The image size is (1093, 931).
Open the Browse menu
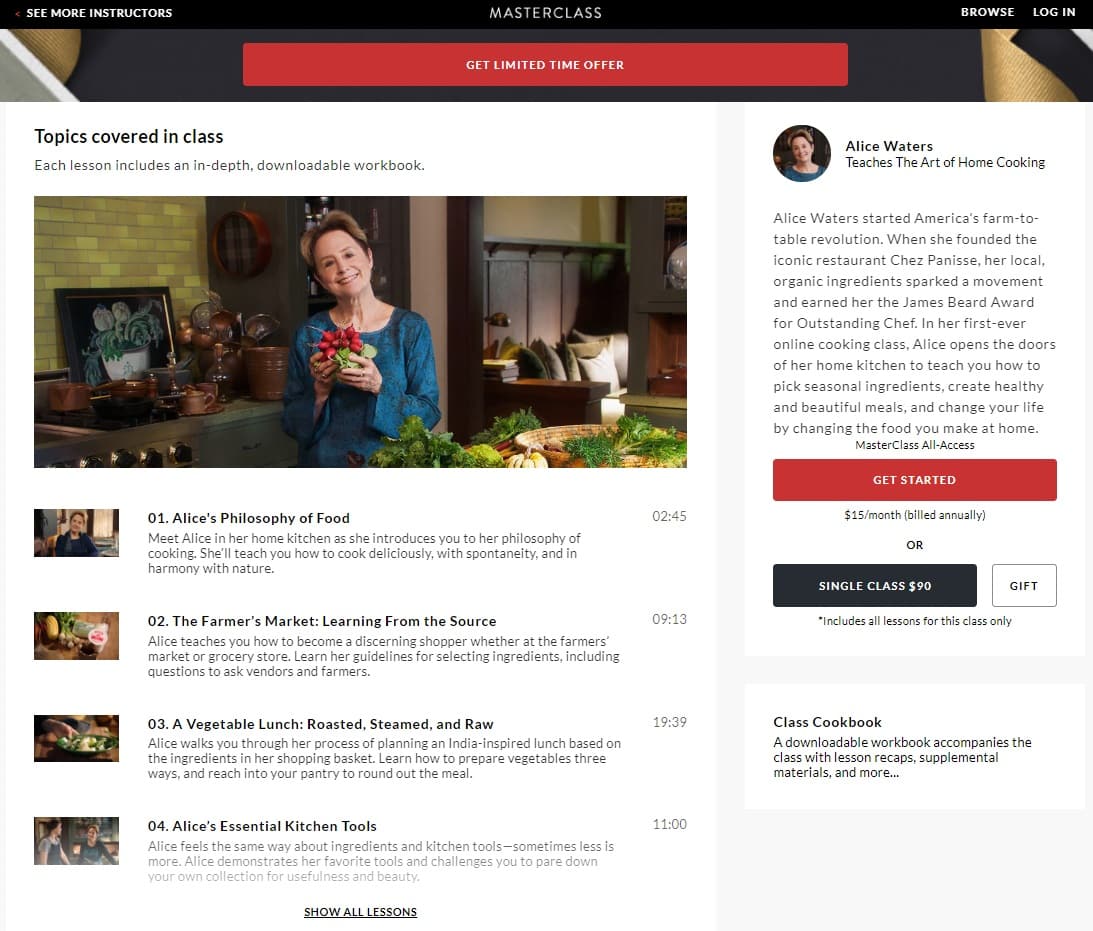(x=987, y=12)
